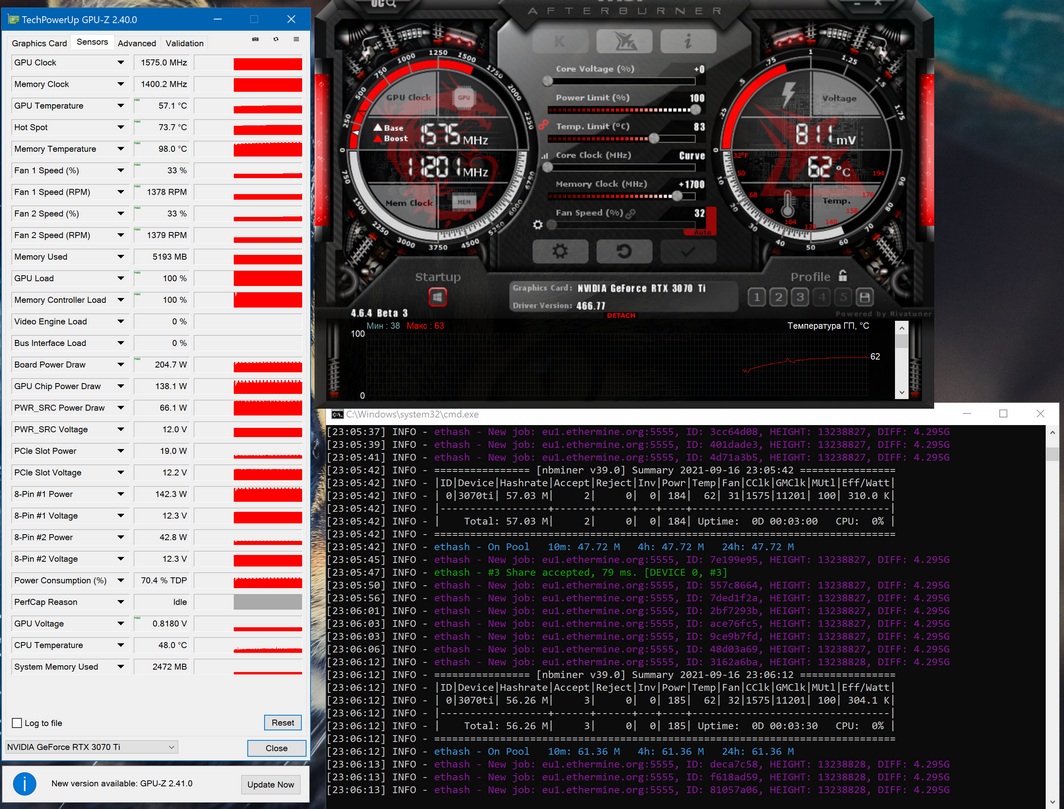1064x809 pixels.
Task: Click the GPU-Z Close button
Action: coord(276,748)
